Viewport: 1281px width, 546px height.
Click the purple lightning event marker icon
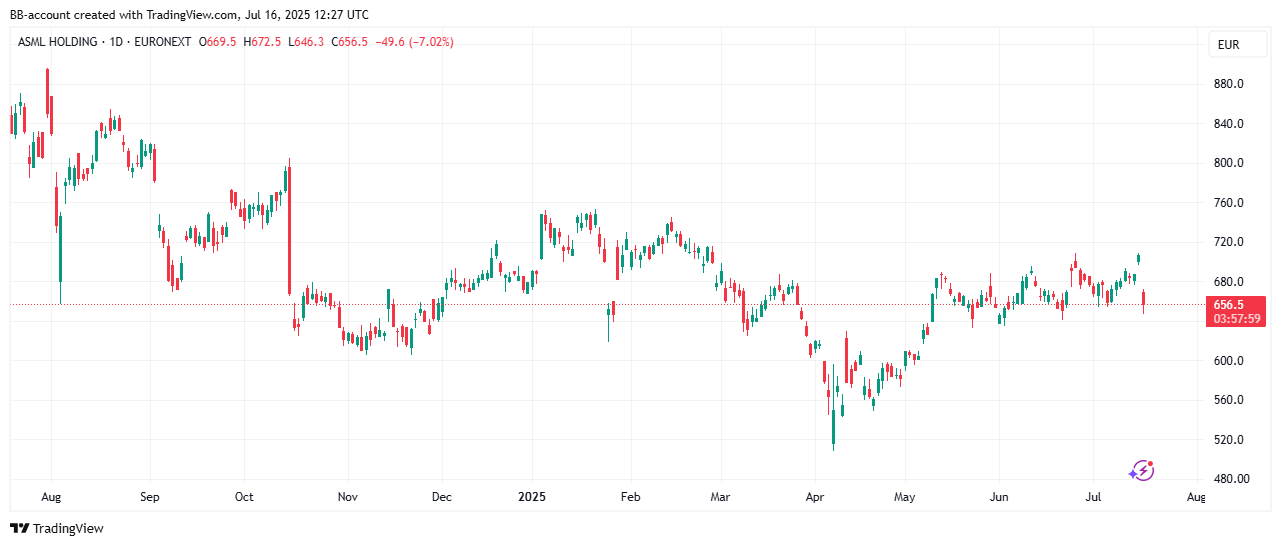[x=1142, y=471]
